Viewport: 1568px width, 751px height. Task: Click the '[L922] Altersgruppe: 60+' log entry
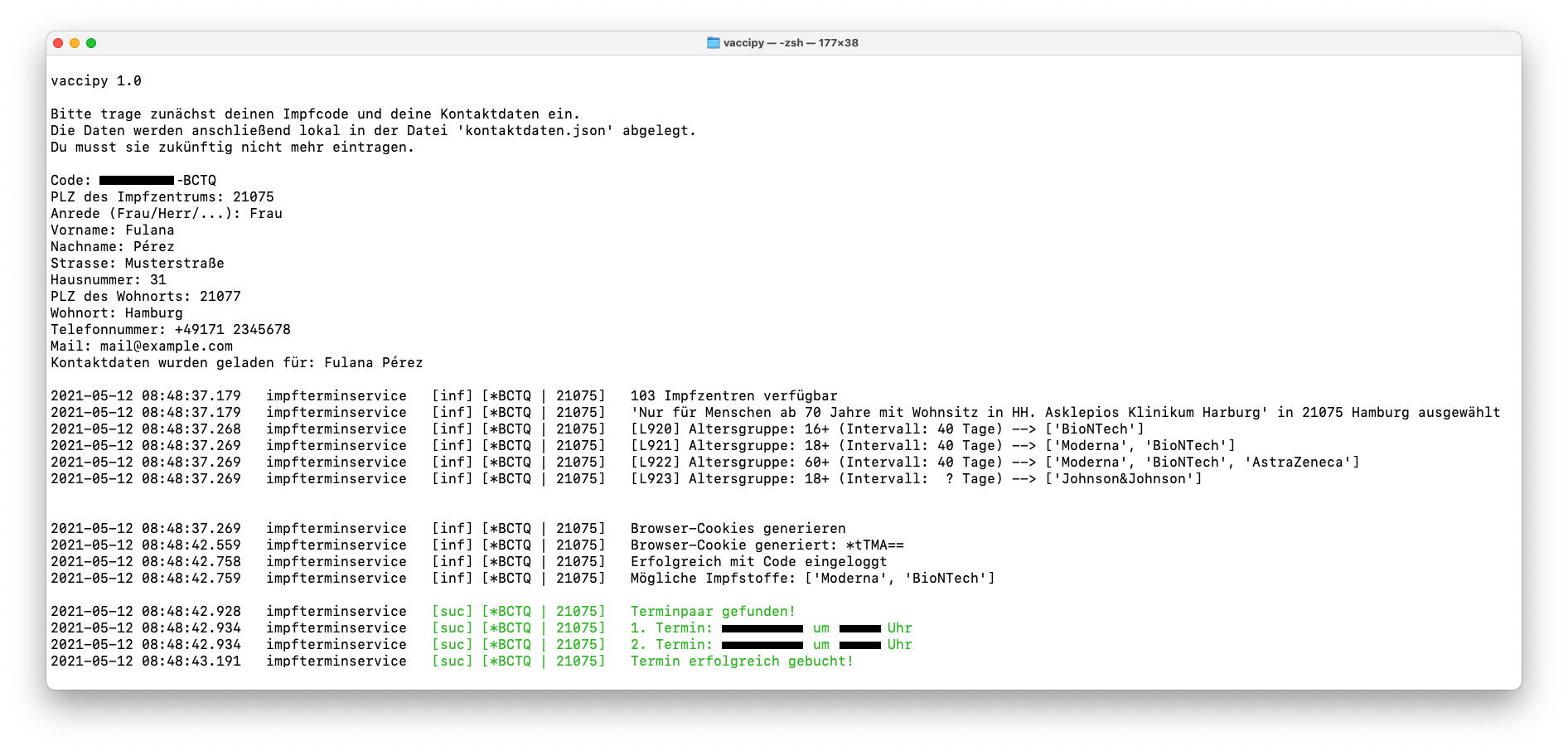point(995,463)
